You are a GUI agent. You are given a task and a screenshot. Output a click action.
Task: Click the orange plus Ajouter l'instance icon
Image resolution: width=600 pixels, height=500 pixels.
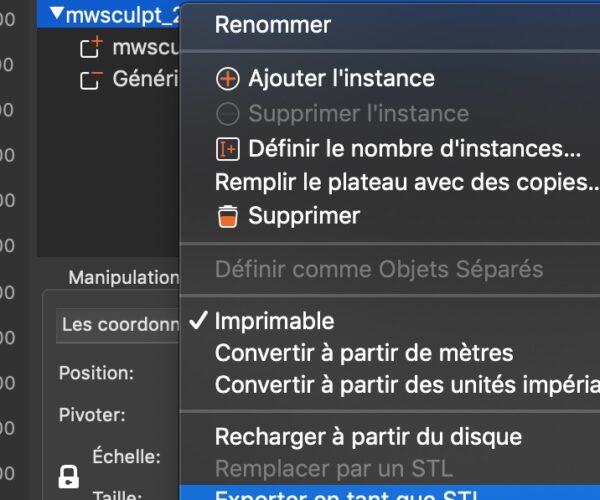pos(228,79)
